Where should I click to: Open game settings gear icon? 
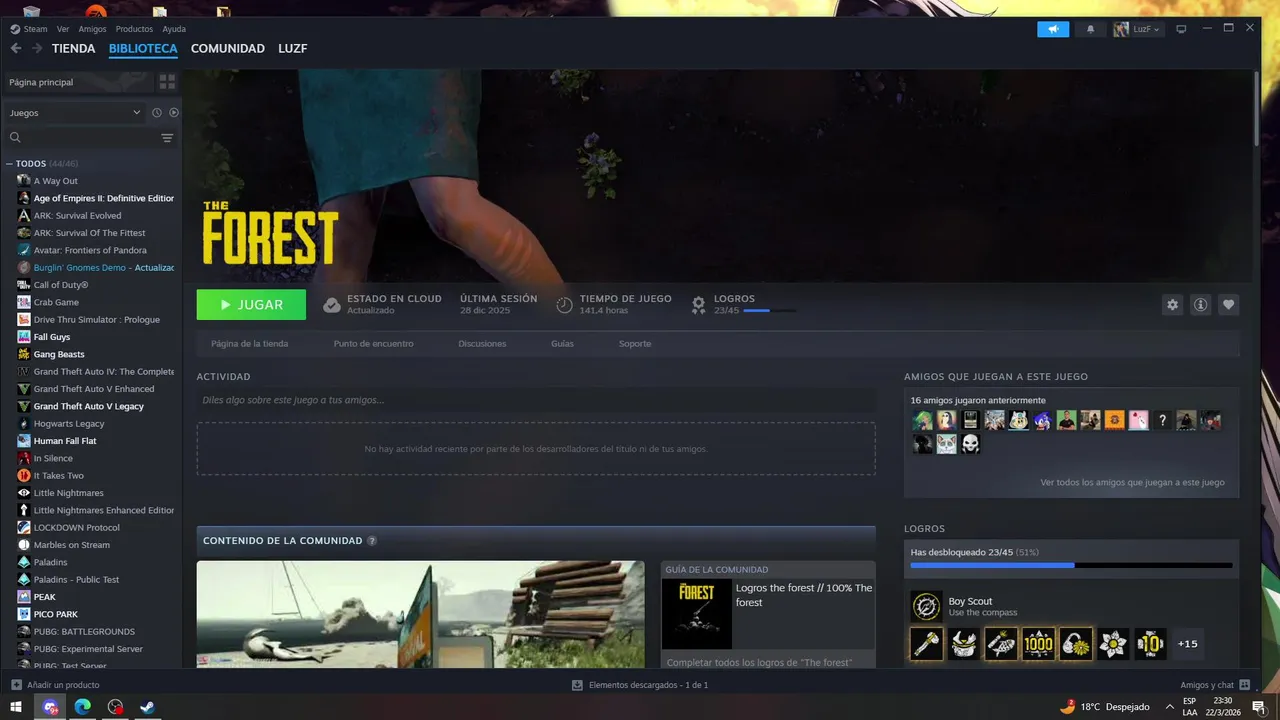[x=1173, y=305]
